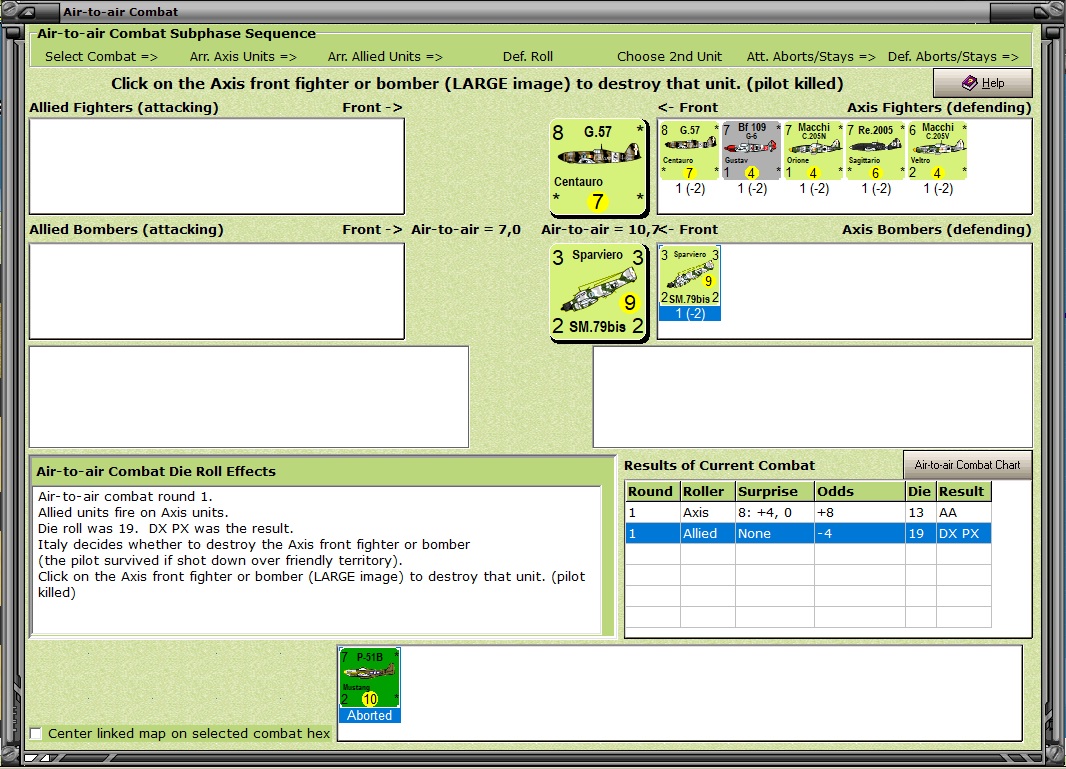This screenshot has width=1066, height=769.
Task: Click the Round column header
Action: [x=653, y=492]
